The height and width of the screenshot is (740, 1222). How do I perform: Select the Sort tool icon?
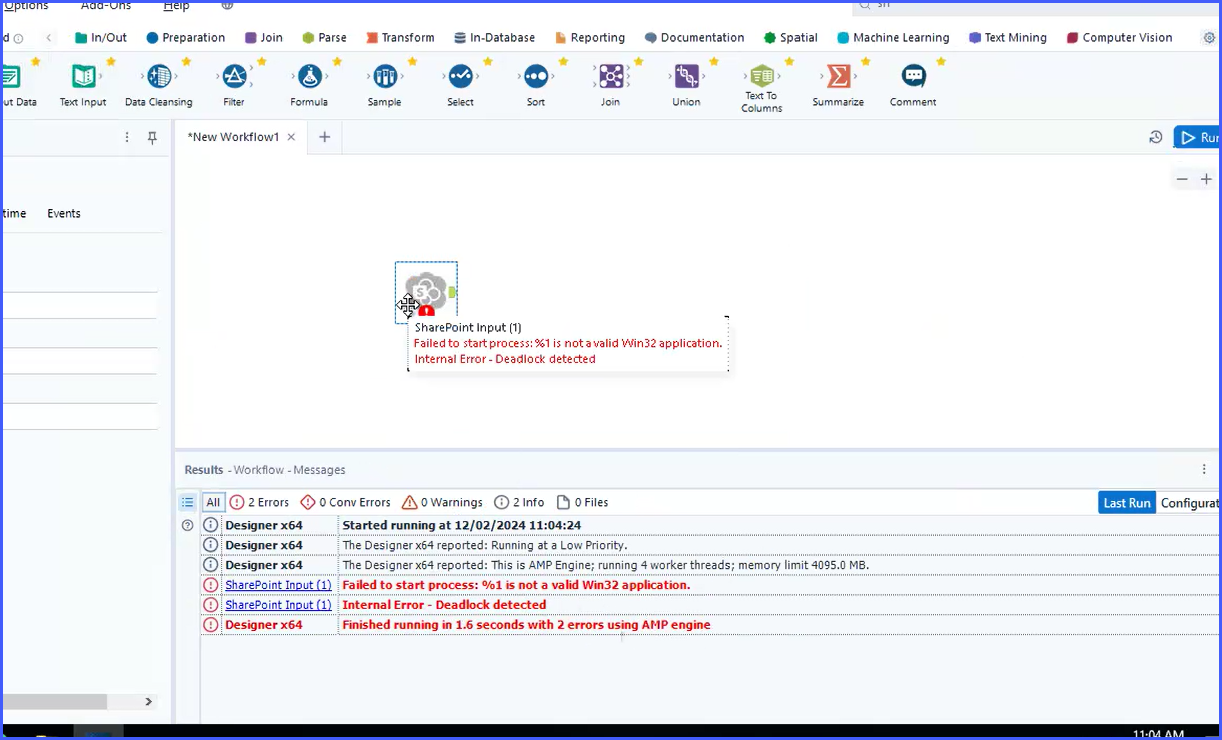(x=536, y=77)
